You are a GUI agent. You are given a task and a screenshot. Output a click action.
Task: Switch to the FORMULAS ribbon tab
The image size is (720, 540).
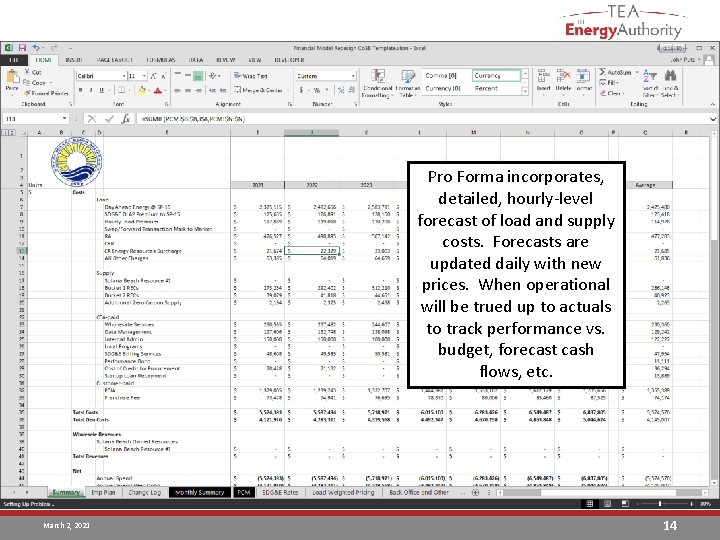tap(160, 60)
